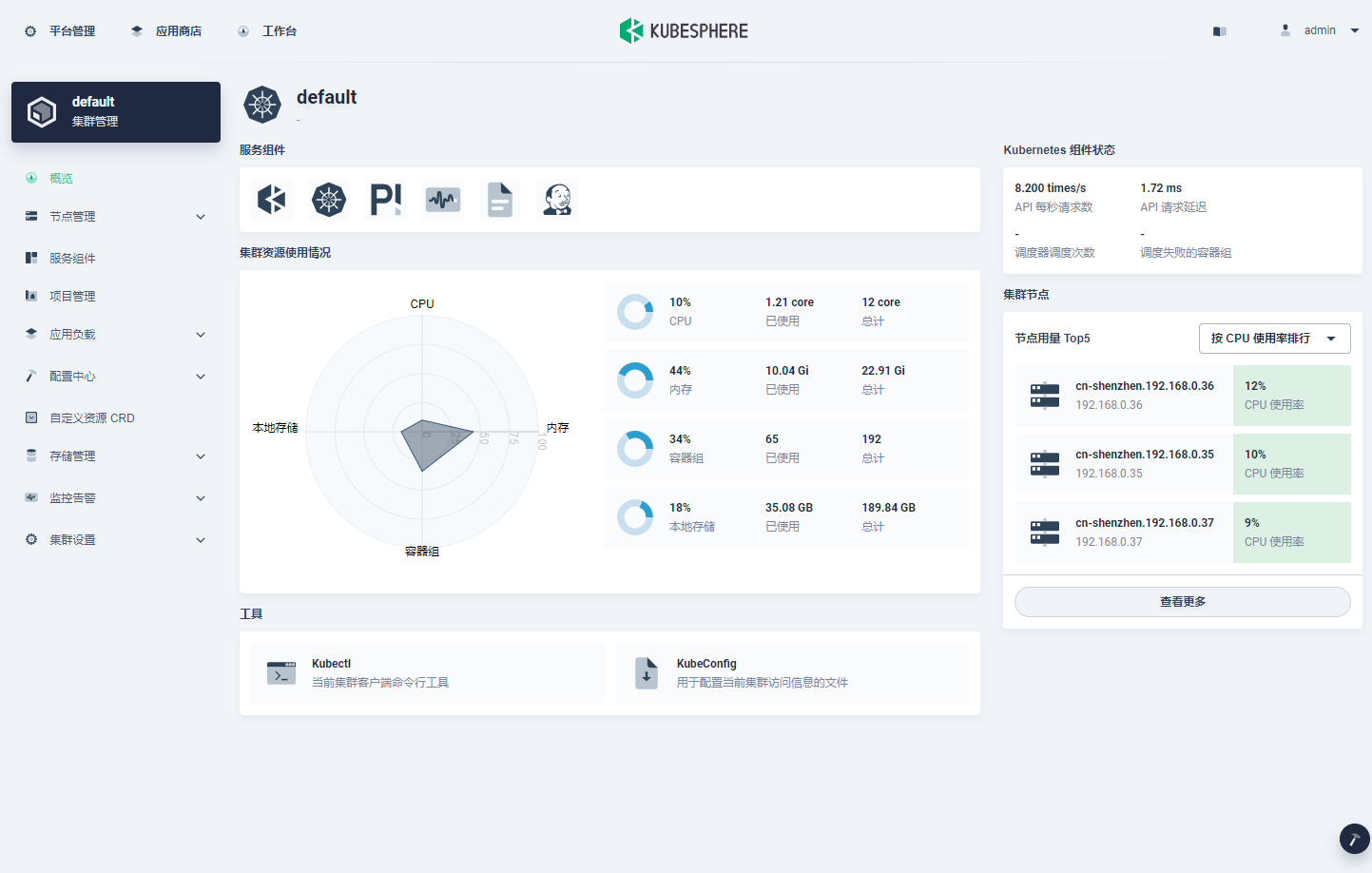Expand the 配置中心 submenu chevron

pos(201,377)
